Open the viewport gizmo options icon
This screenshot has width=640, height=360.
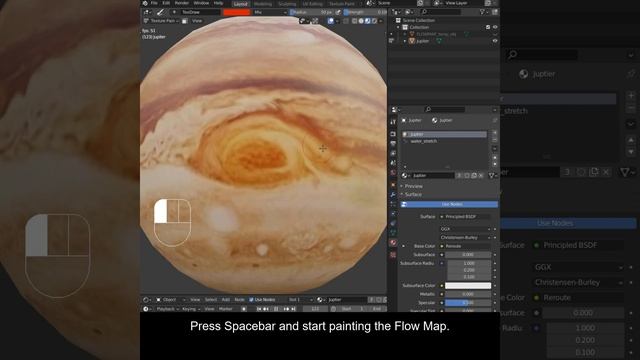[303, 21]
